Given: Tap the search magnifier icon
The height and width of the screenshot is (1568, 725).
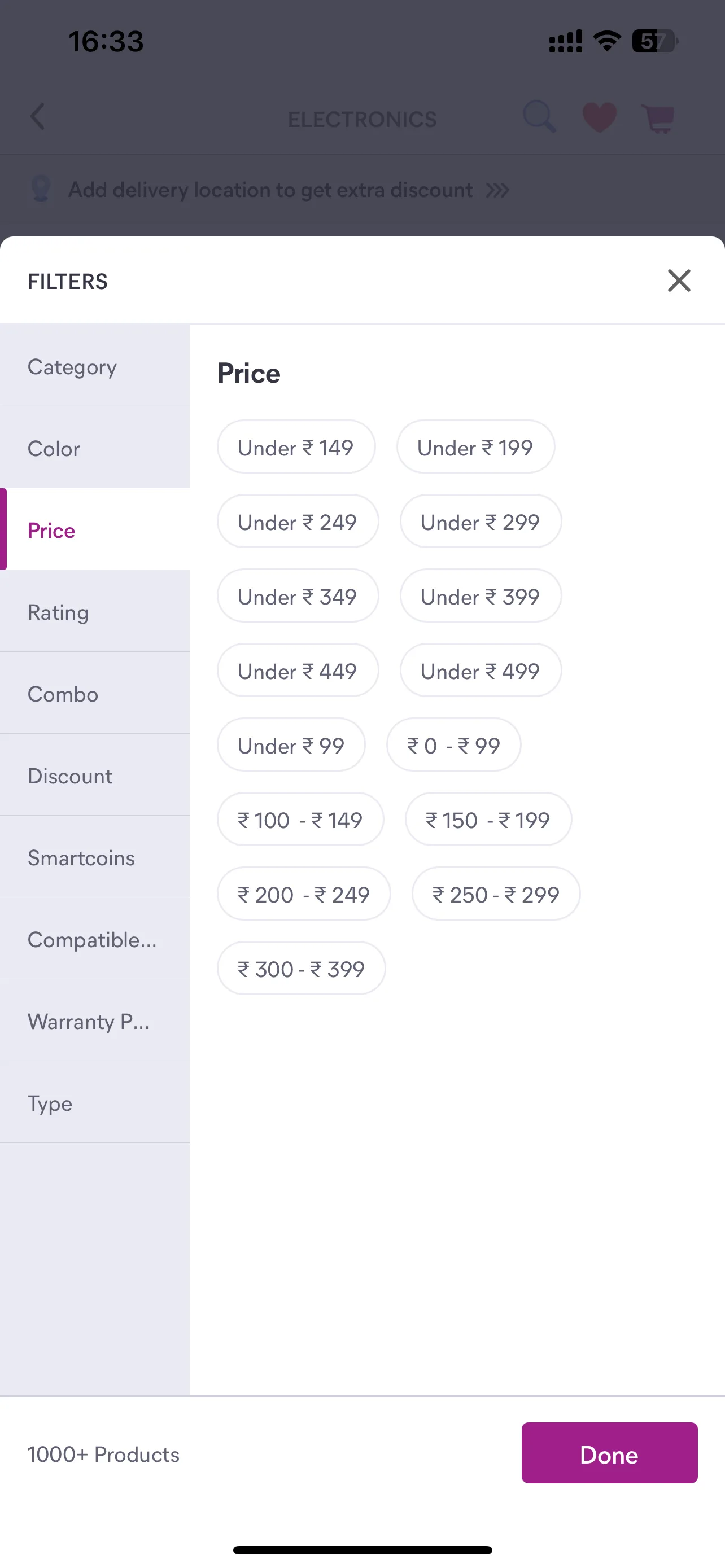Looking at the screenshot, I should [x=539, y=116].
